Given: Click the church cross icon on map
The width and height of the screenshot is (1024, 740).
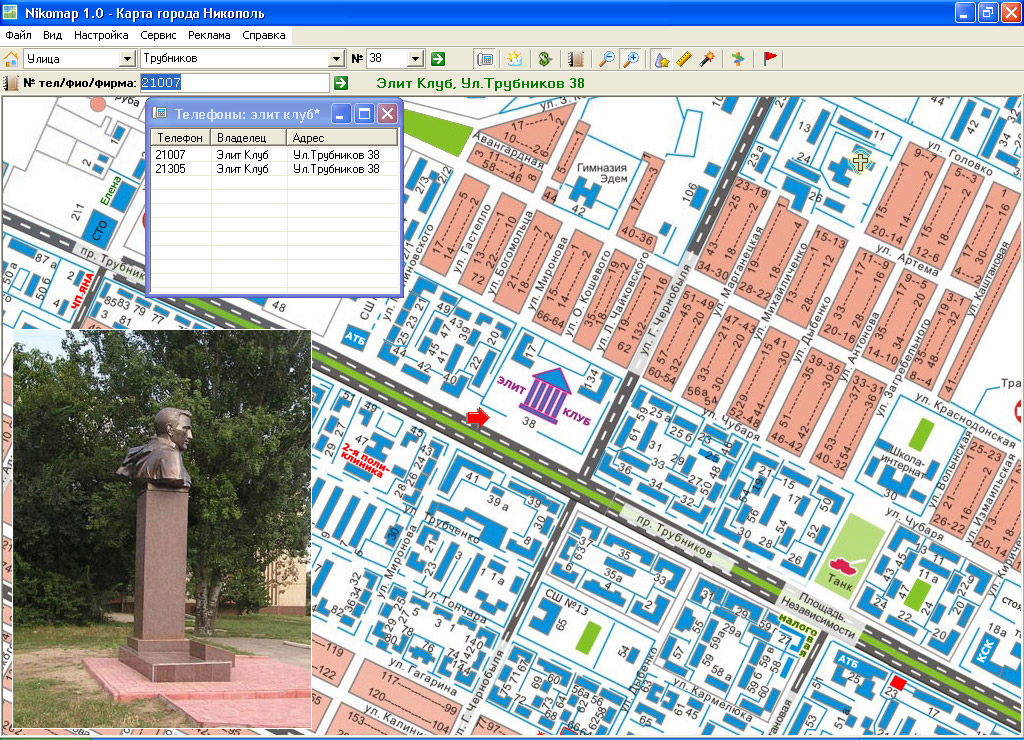Looking at the screenshot, I should [860, 161].
